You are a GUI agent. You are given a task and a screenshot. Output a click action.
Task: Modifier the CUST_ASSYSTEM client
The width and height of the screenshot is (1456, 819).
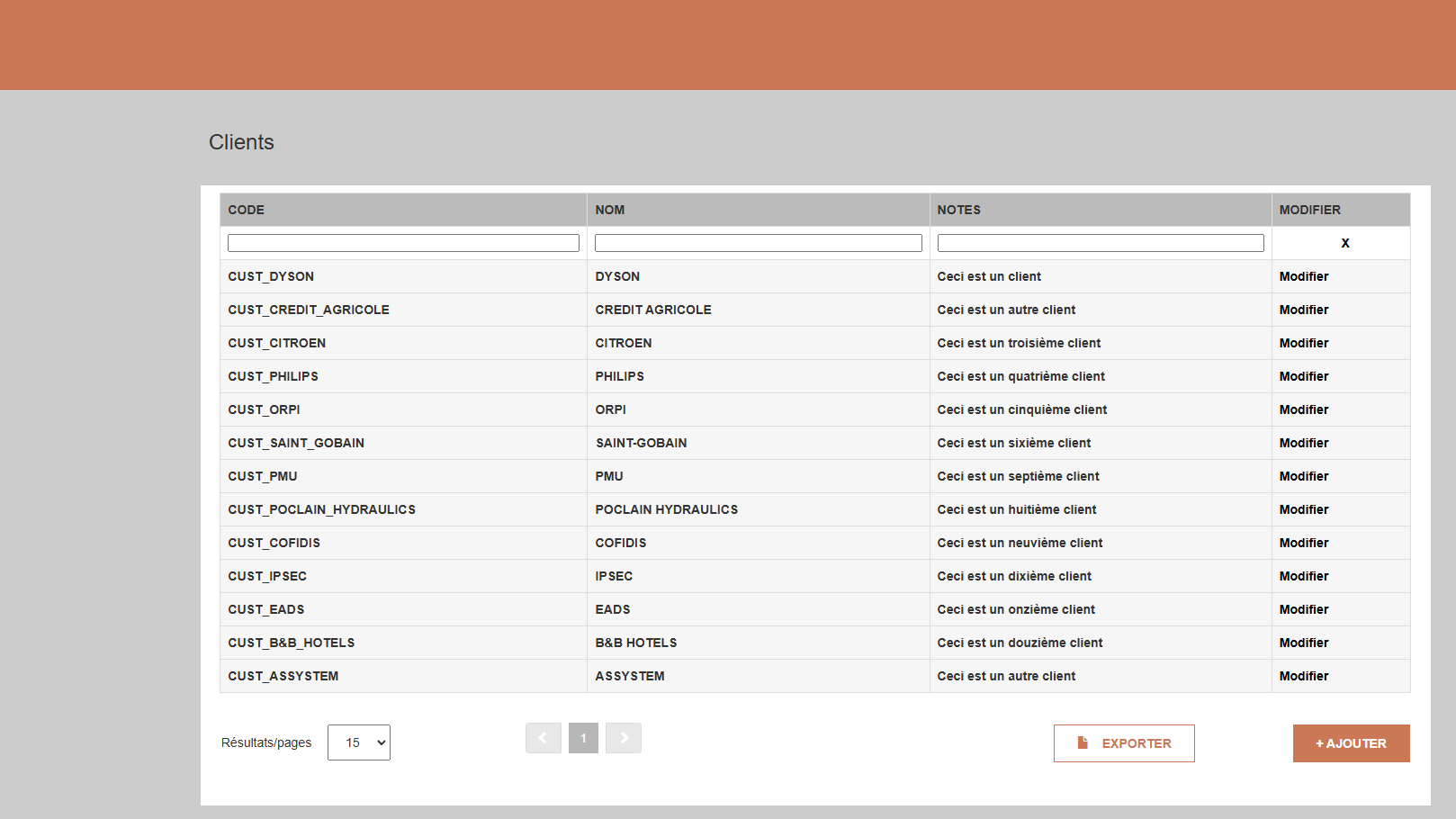pyautogui.click(x=1304, y=676)
